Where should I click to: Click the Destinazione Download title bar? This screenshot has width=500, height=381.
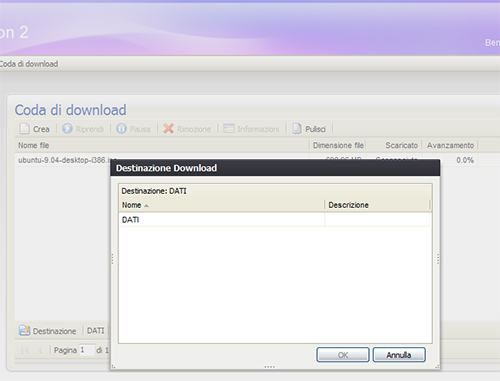tap(275, 168)
